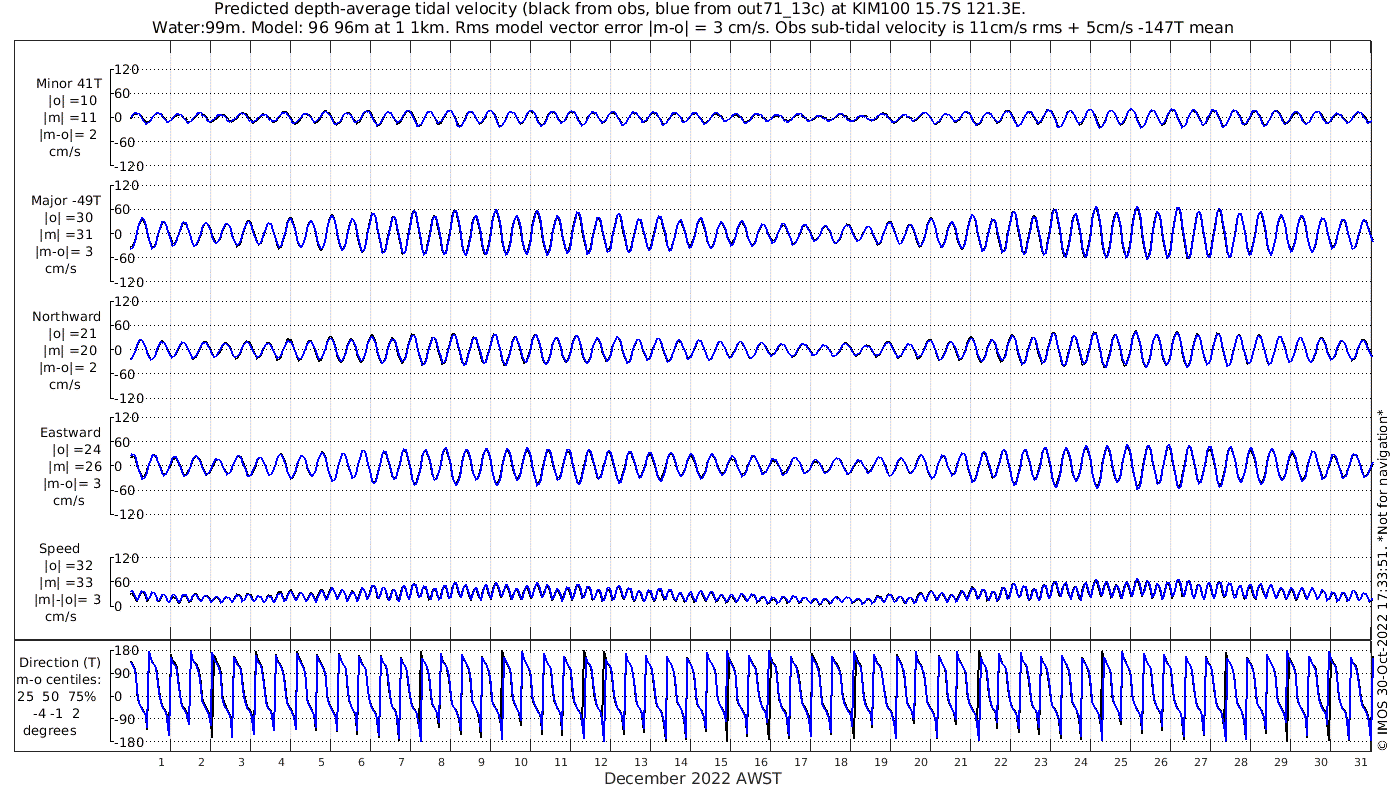Click the chart title about predicted tidal velocity

(619, 9)
